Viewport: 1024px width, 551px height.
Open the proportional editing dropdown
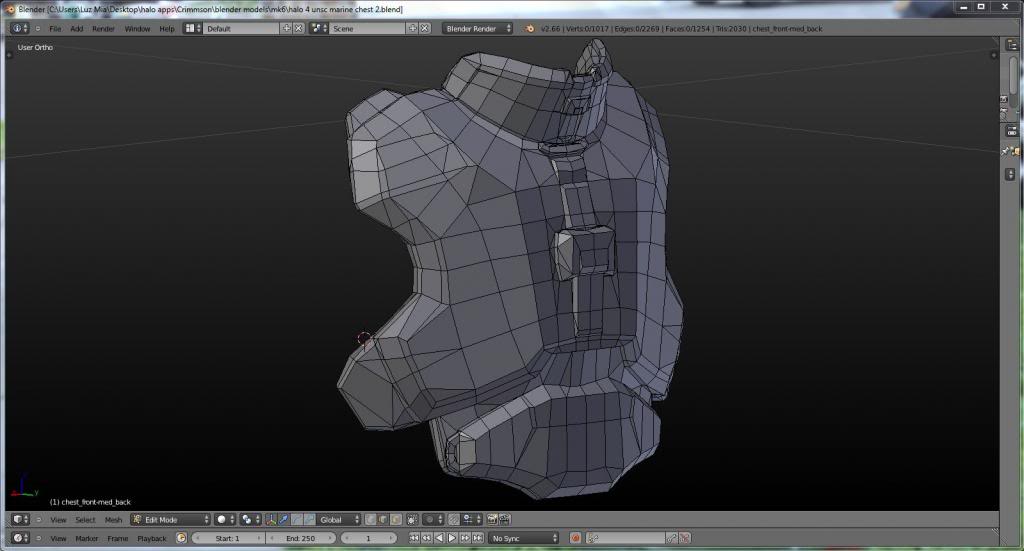433,520
